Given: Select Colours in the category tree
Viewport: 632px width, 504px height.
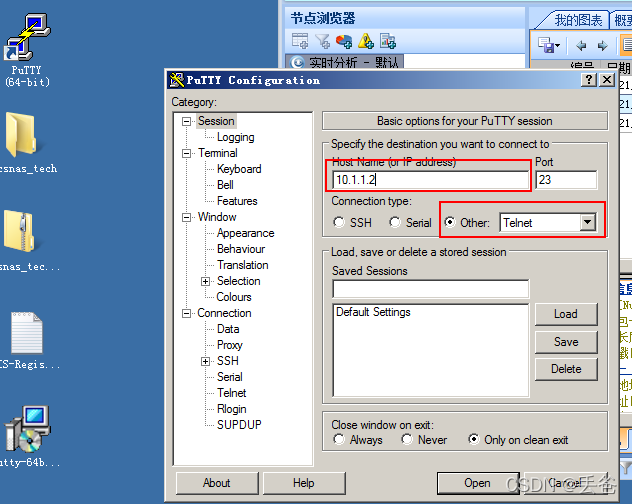Looking at the screenshot, I should (234, 297).
